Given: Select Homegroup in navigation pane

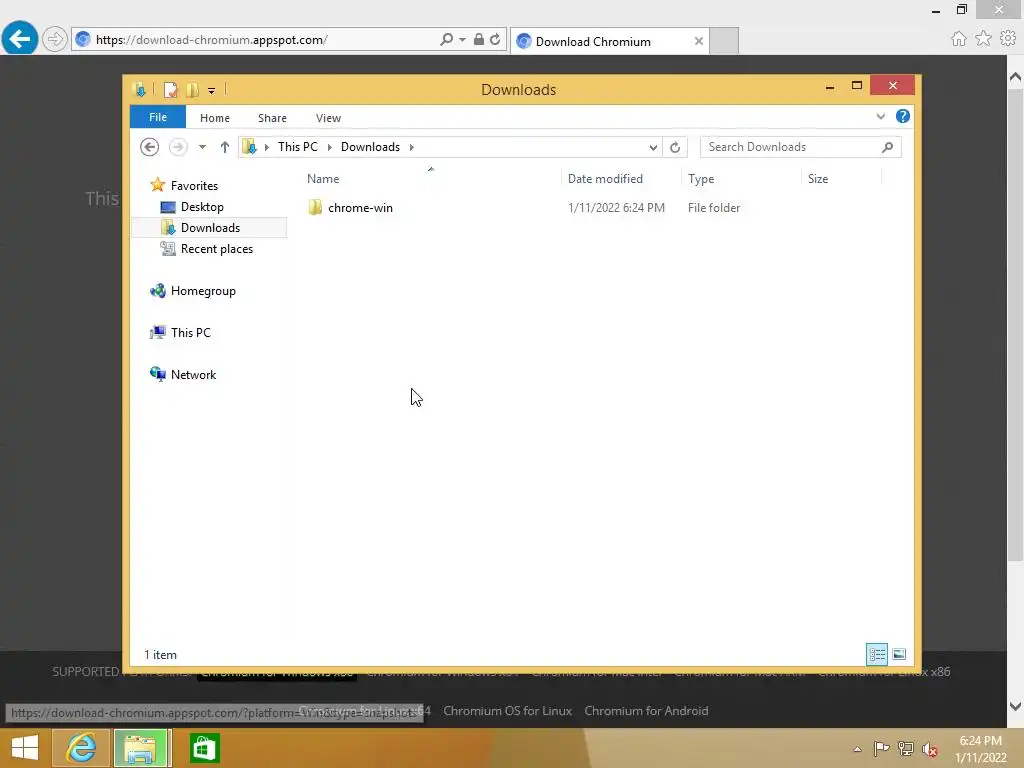Looking at the screenshot, I should coord(202,291).
